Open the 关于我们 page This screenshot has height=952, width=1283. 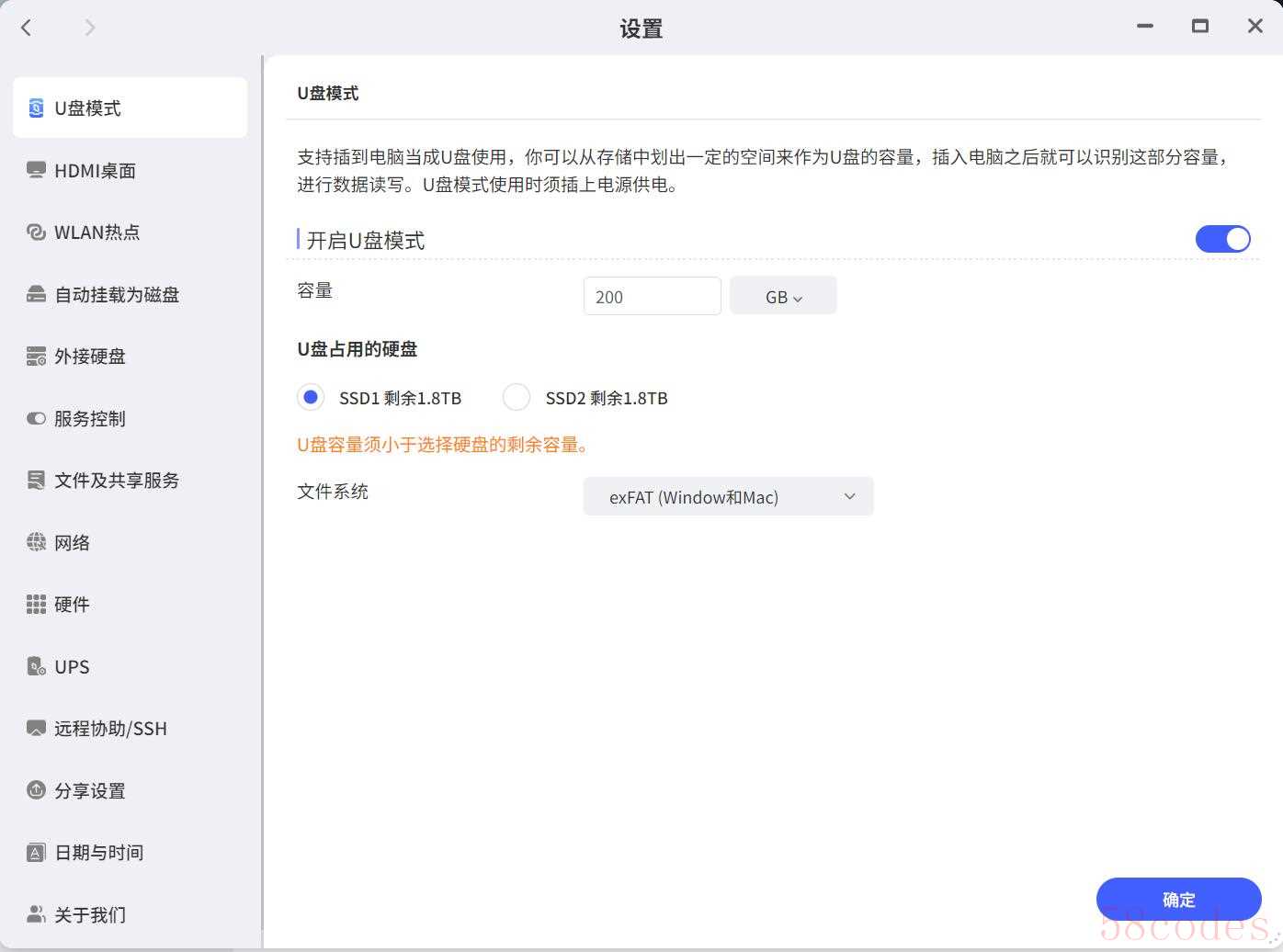pos(89,915)
